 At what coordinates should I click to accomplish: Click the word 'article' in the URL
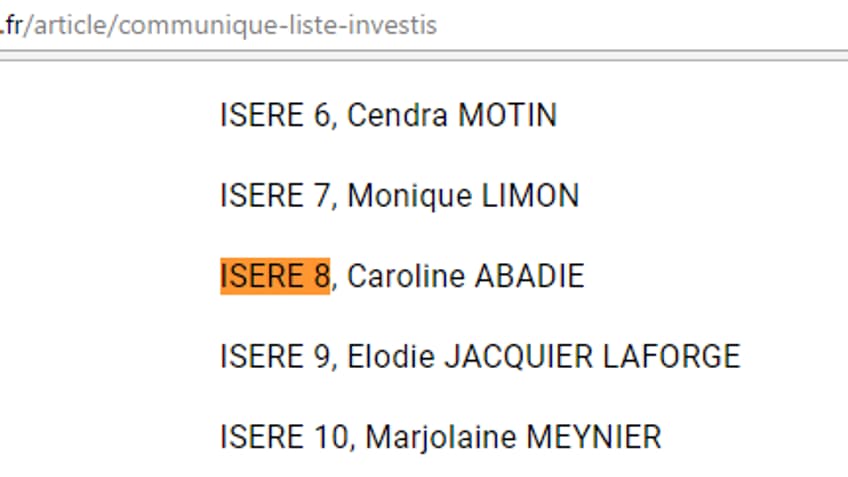click(x=70, y=25)
